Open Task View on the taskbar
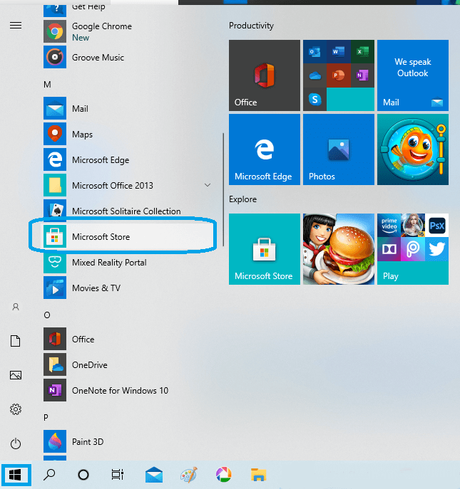This screenshot has height=489, width=460. tap(118, 475)
